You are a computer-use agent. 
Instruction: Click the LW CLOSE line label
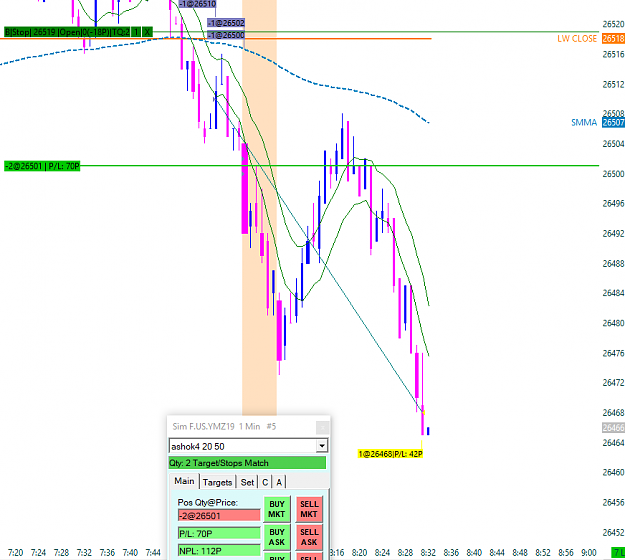577,39
